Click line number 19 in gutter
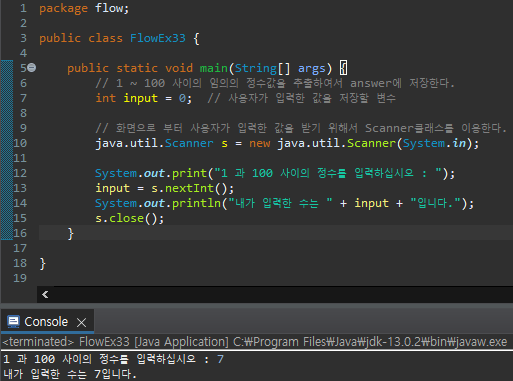This screenshot has height=381, width=513. (x=20, y=278)
